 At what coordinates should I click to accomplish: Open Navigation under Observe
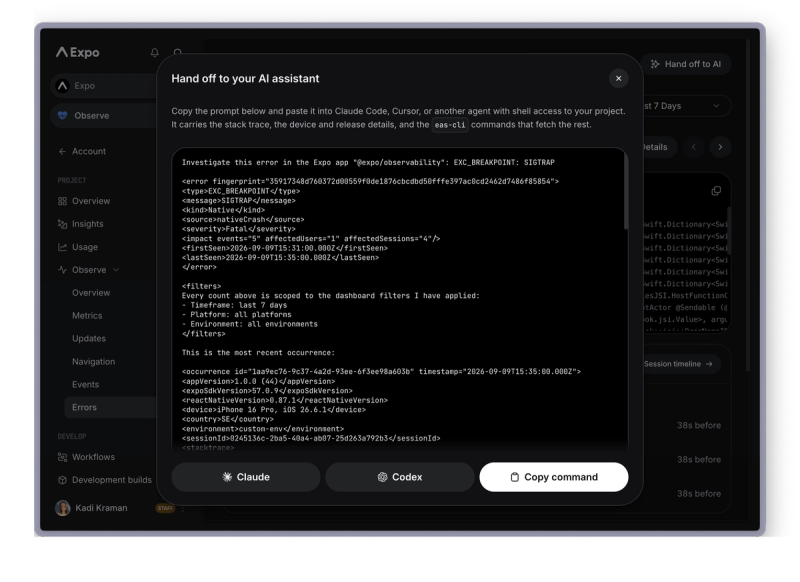[93, 362]
